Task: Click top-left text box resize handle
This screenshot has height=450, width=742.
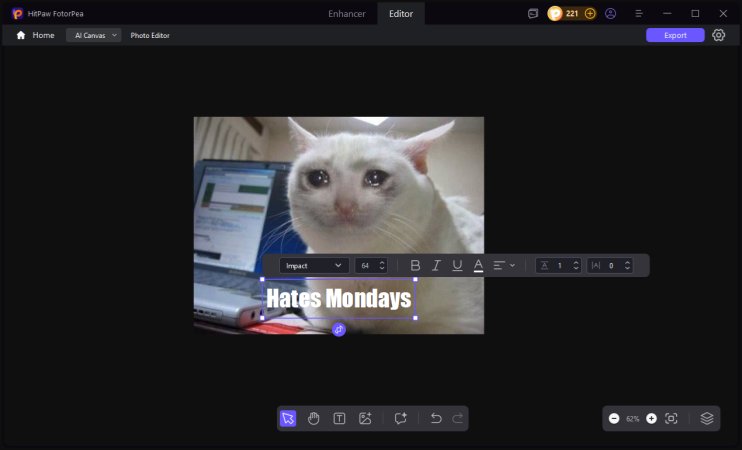Action: pos(262,279)
